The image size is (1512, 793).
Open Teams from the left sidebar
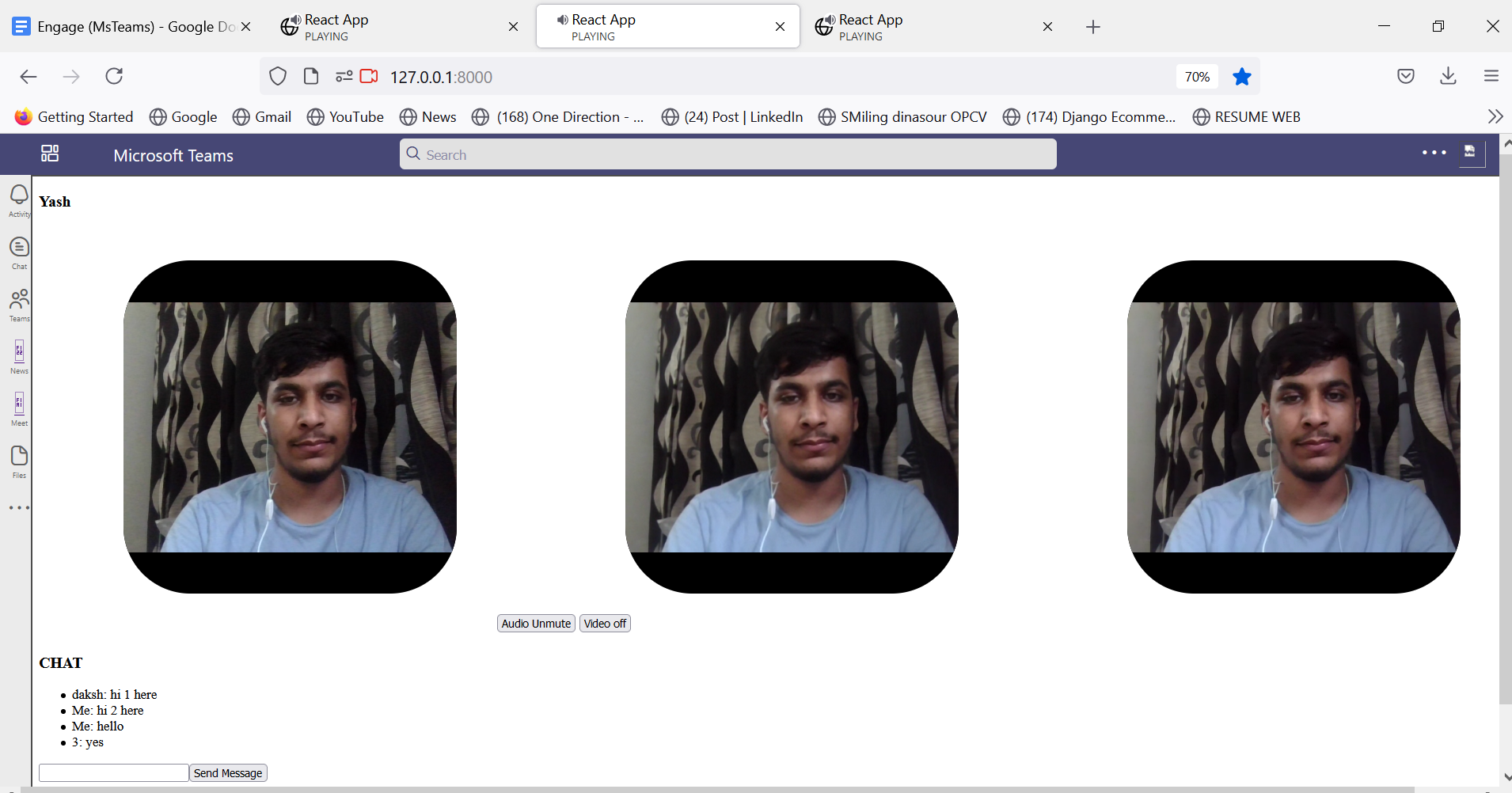[x=17, y=305]
